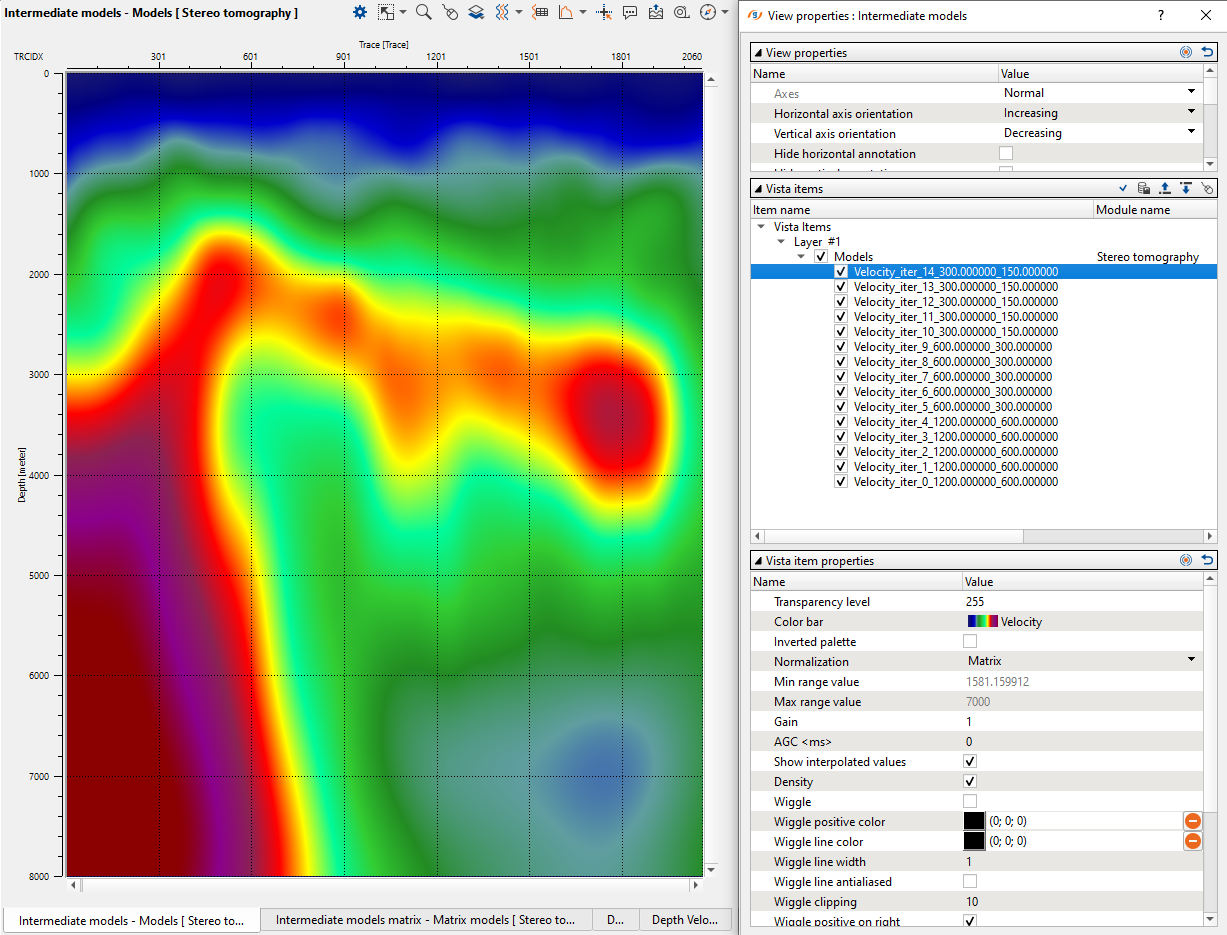Open the Vertical axis orientation dropdown

click(x=1191, y=133)
